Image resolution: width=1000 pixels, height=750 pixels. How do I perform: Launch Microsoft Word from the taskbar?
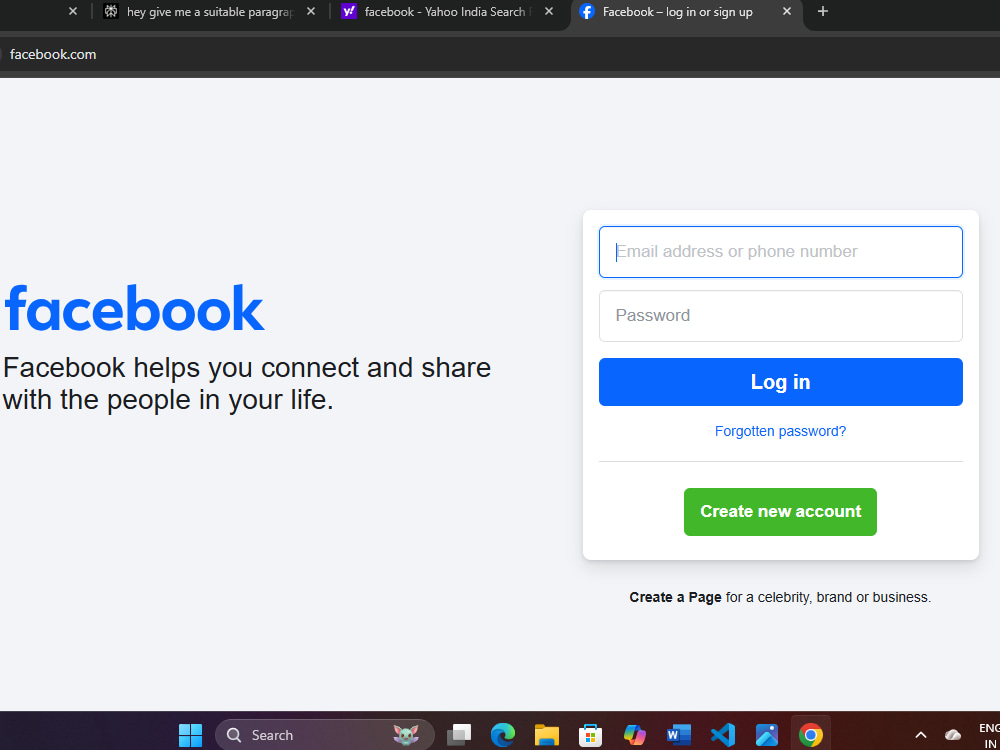[x=679, y=735]
